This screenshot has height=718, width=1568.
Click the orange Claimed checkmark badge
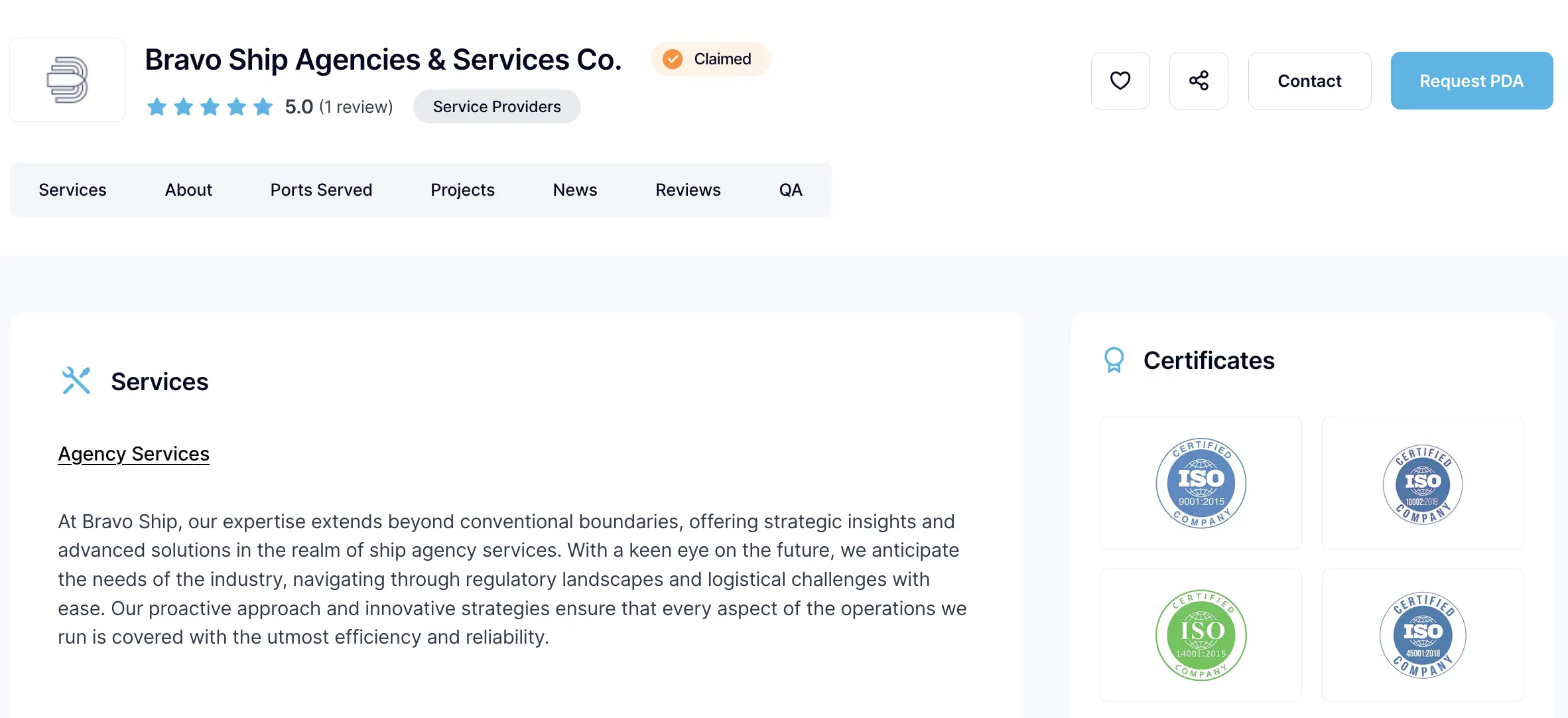coord(673,59)
